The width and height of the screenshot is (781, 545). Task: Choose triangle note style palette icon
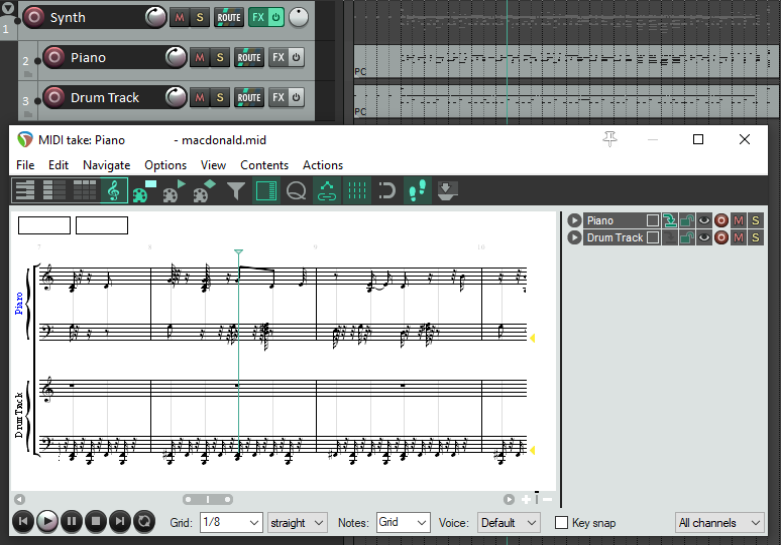click(174, 190)
